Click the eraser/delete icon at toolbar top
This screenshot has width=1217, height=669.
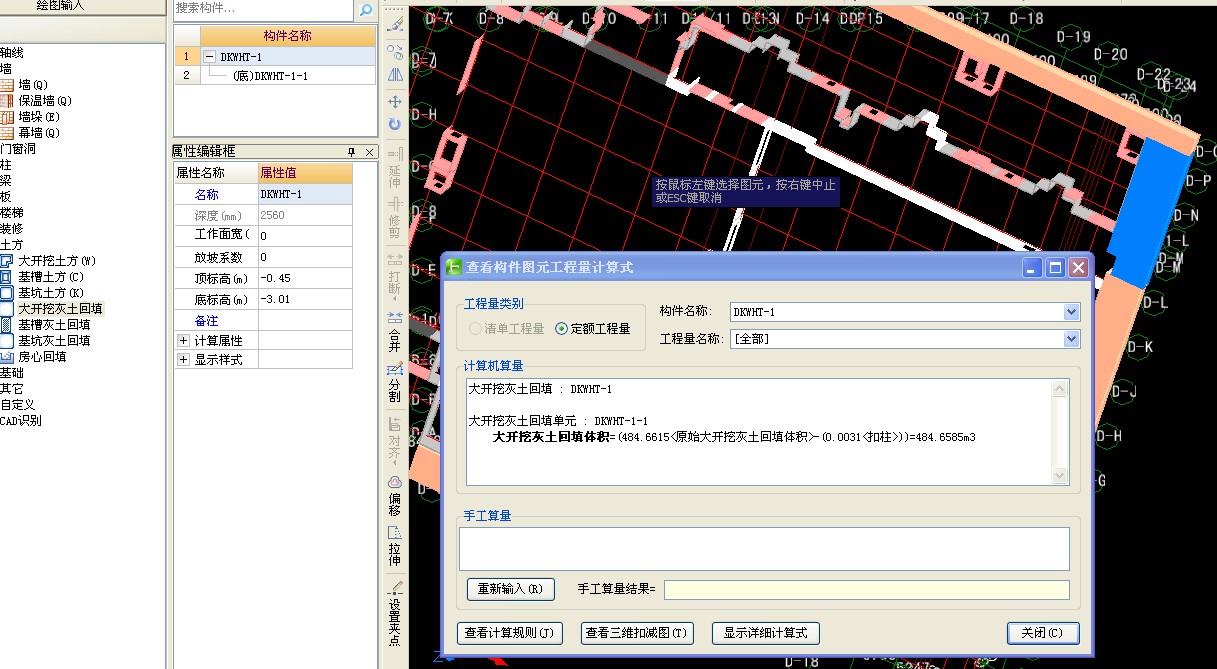tap(394, 23)
